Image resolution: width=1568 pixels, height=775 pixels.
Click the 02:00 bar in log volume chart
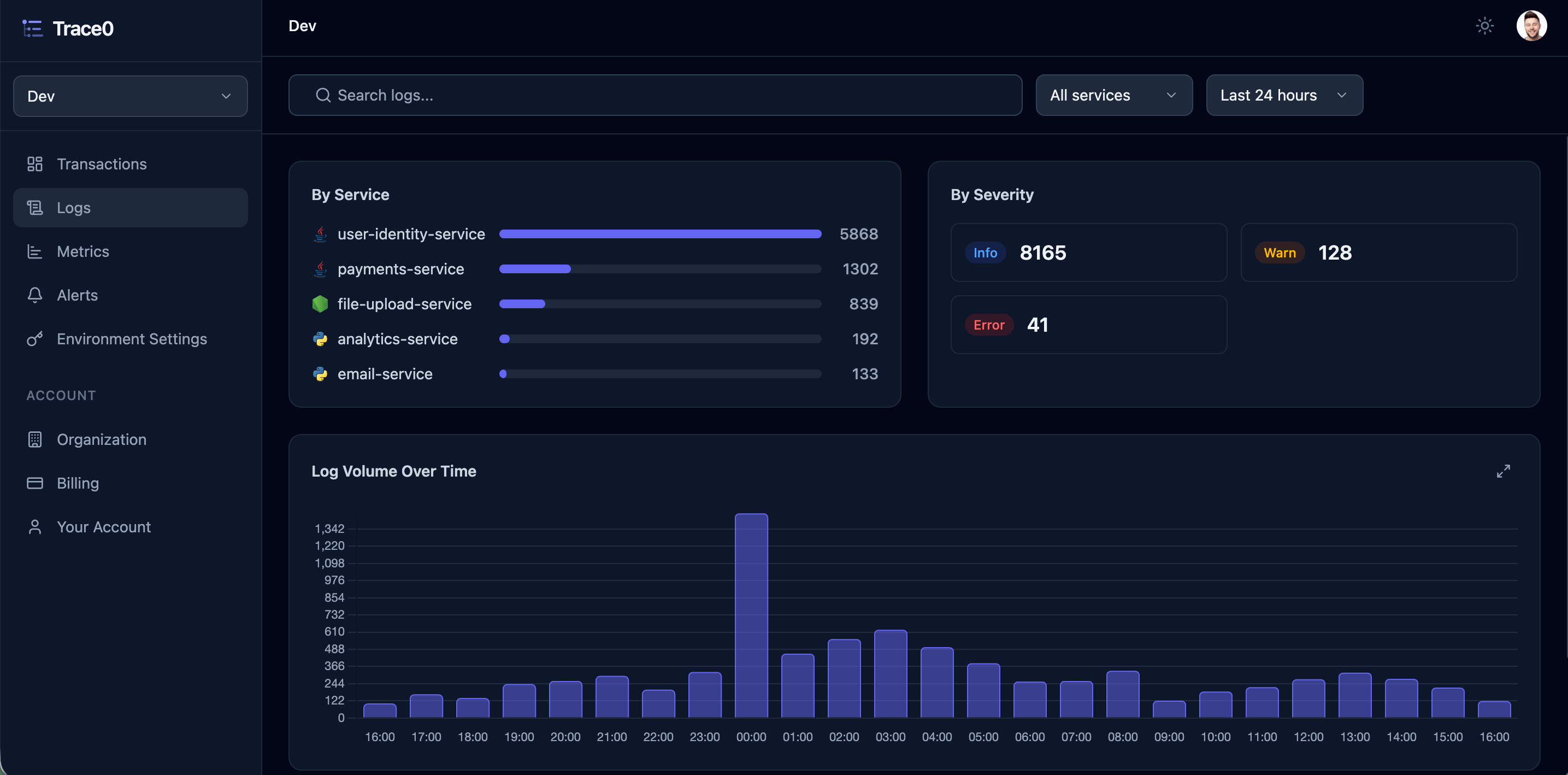point(844,678)
